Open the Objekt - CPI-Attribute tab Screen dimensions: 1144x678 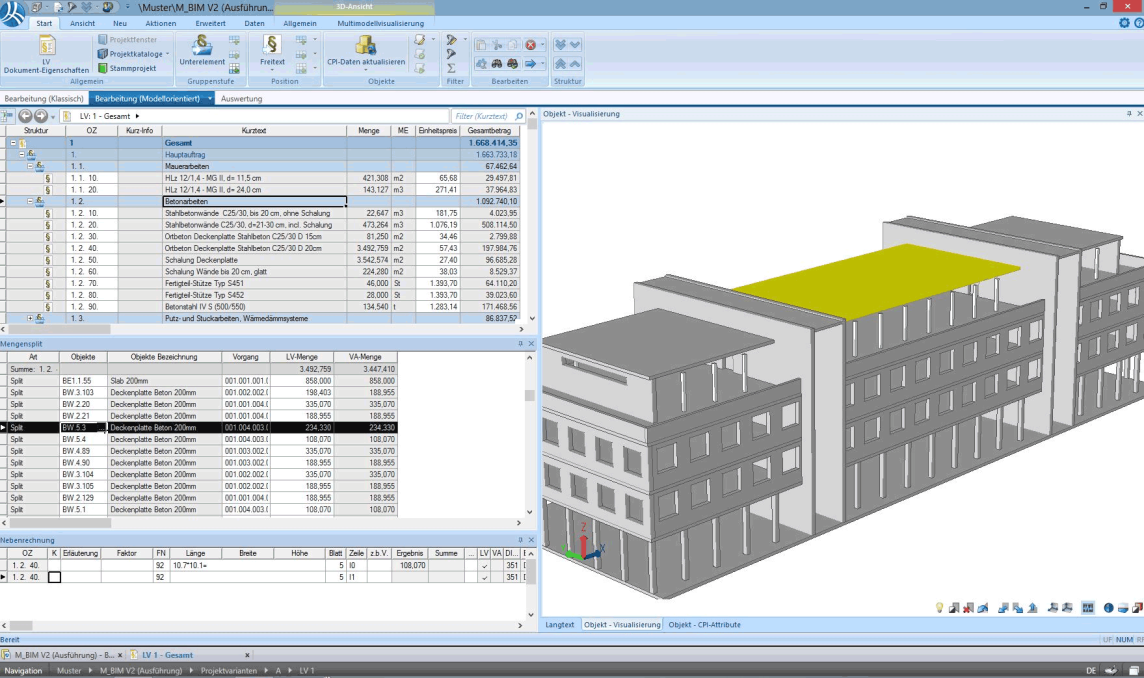(704, 625)
